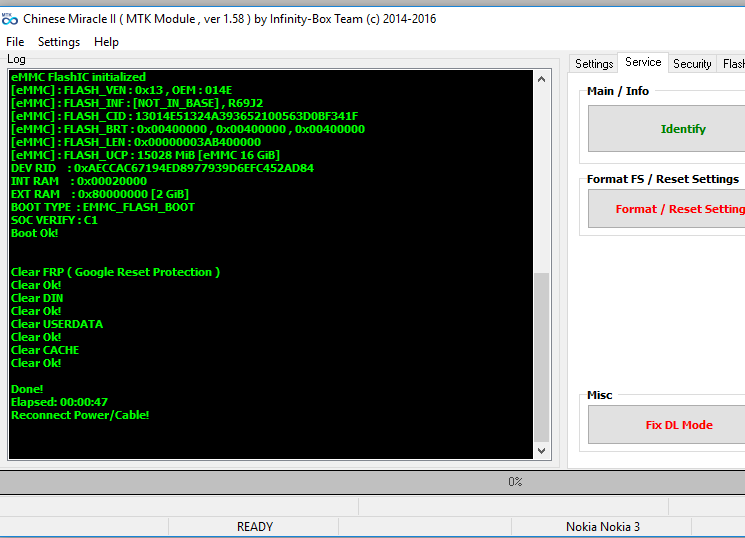
Task: Click the Log panel label
Action: point(16,59)
